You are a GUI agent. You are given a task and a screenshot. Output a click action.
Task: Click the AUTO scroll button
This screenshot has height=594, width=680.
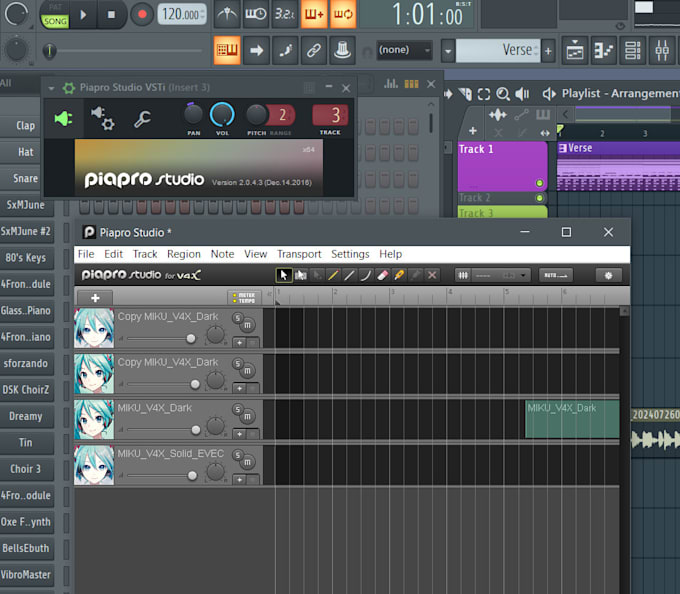click(x=556, y=275)
